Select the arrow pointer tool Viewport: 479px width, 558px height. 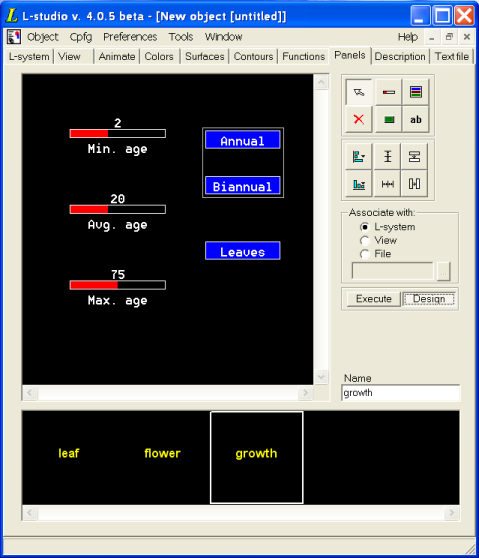click(x=359, y=92)
